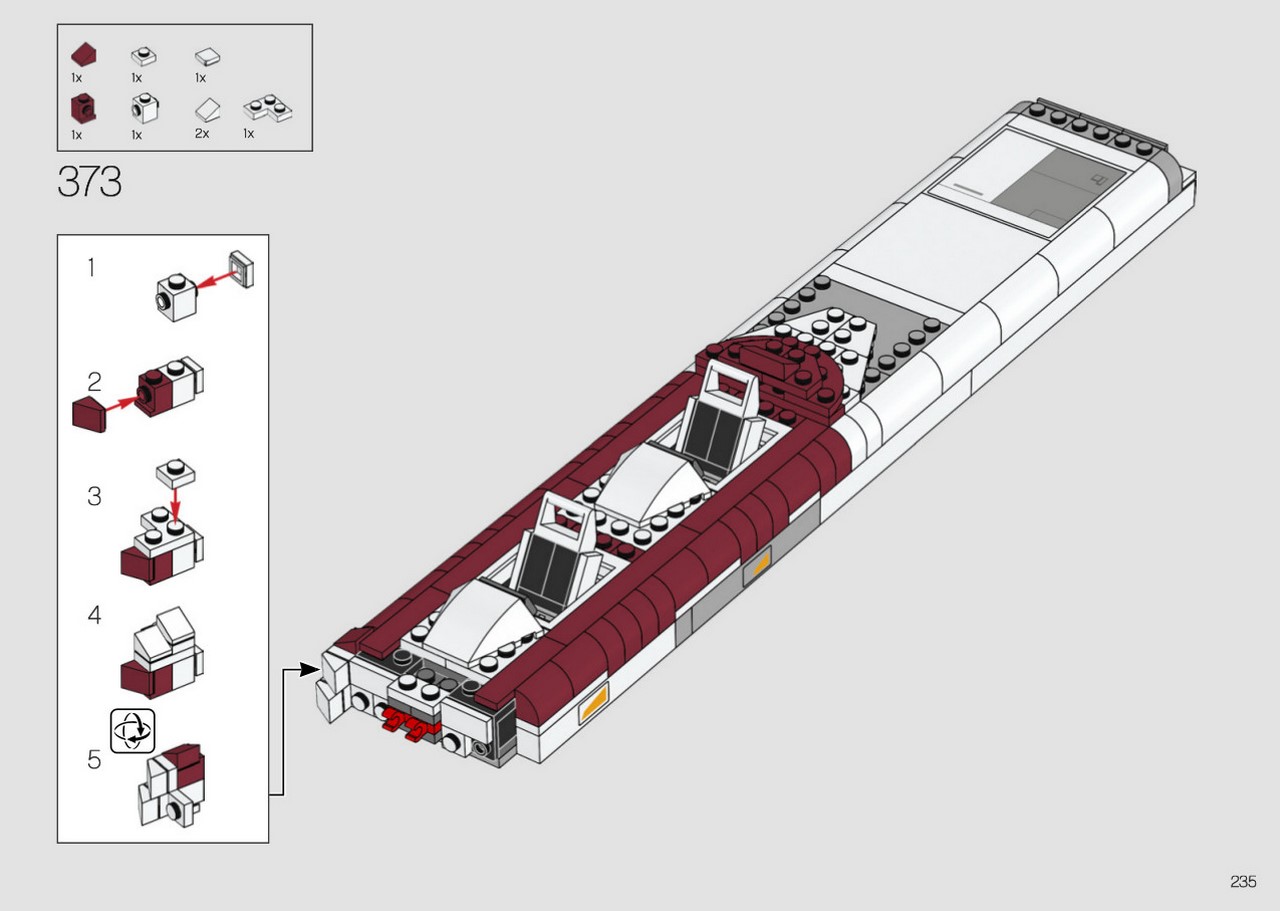
Task: Select sub-step 3 assembly with plate going down
Action: click(162, 523)
